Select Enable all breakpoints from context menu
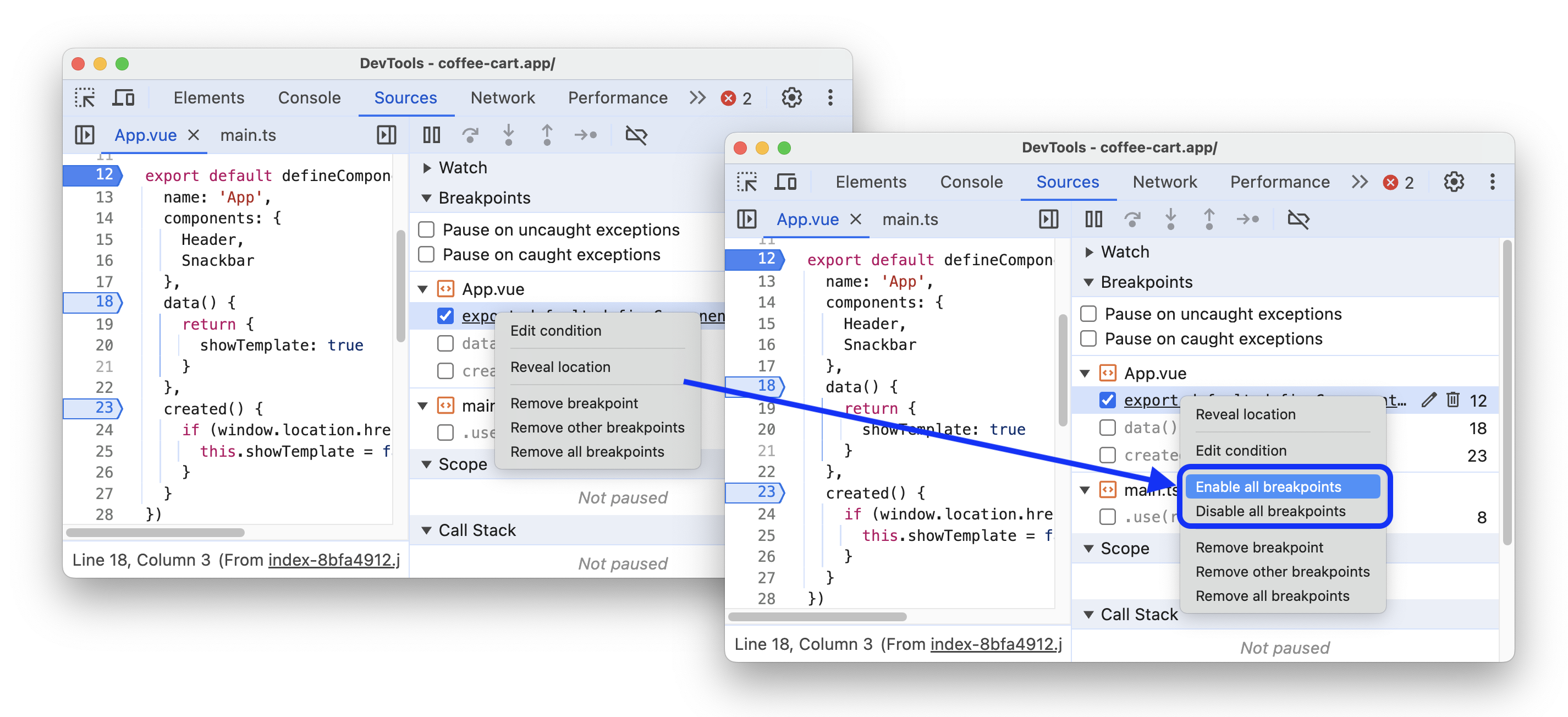Viewport: 1568px width, 717px height. point(1269,487)
